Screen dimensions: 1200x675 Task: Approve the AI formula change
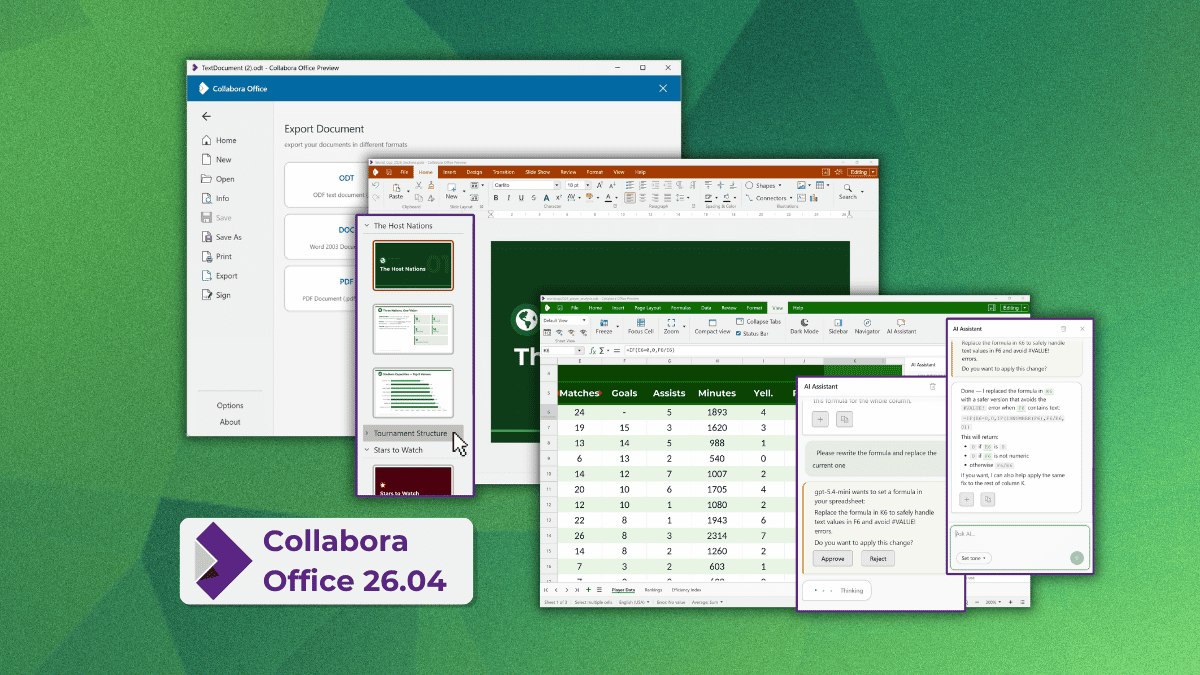[833, 559]
